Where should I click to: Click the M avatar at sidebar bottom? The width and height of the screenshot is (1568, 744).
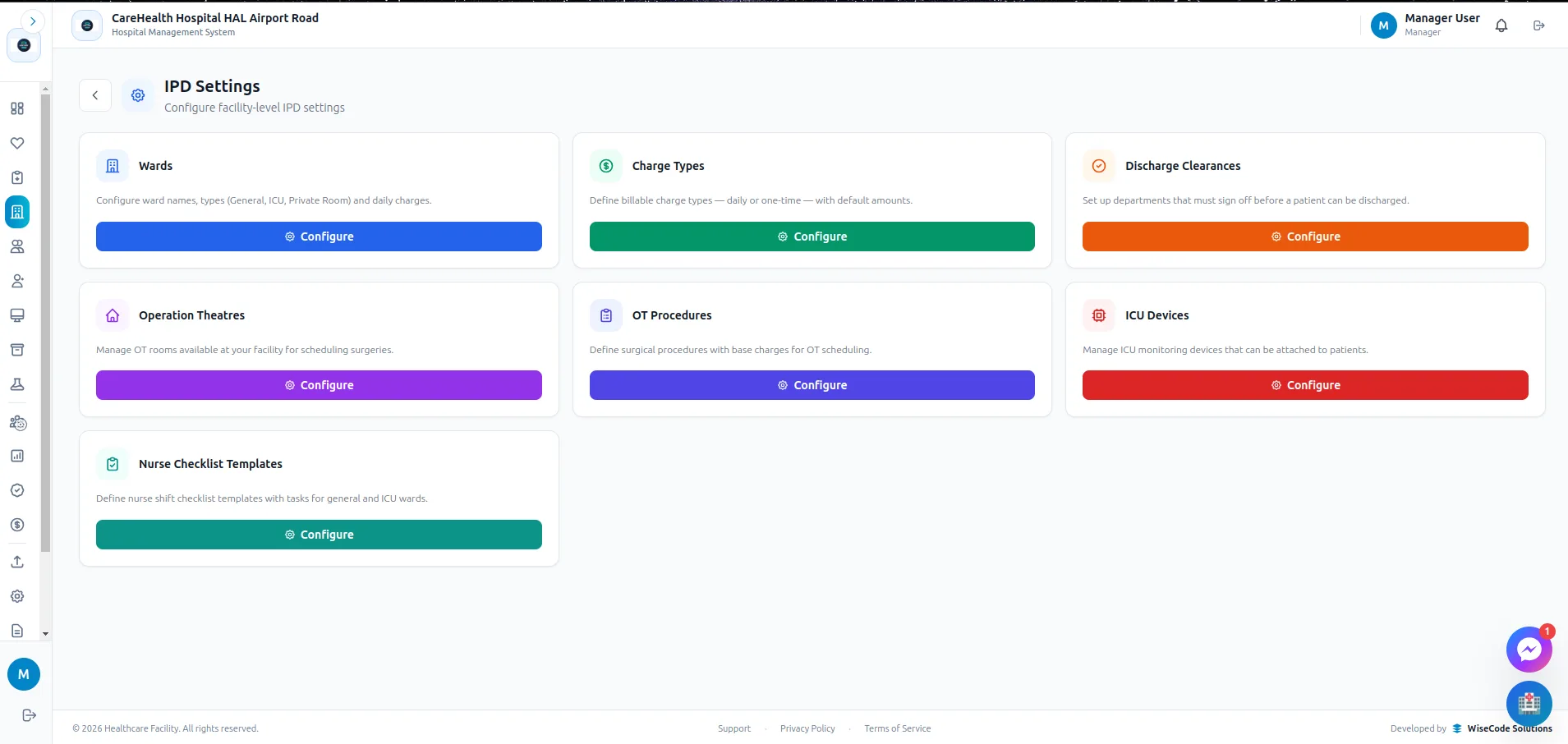24,674
